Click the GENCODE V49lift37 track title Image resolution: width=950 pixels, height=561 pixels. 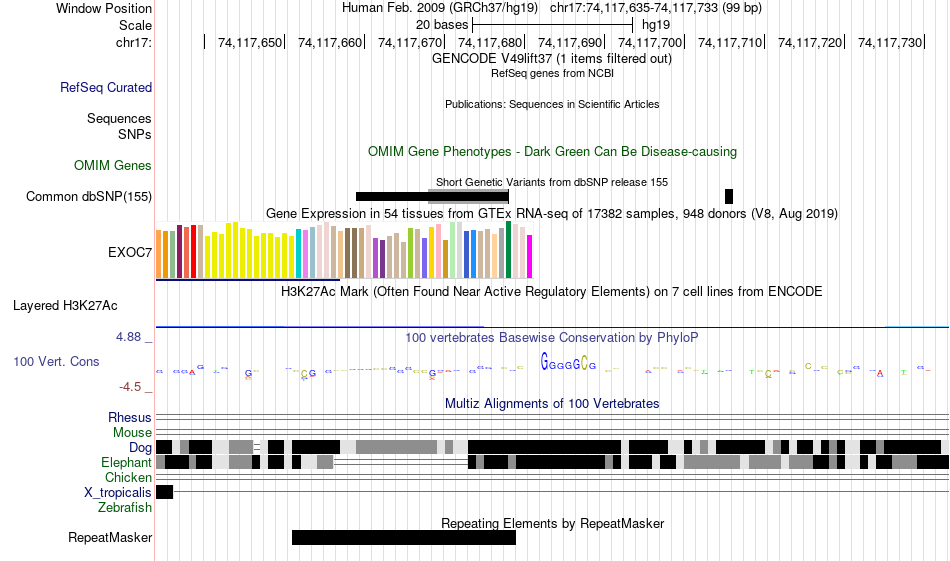[552, 59]
